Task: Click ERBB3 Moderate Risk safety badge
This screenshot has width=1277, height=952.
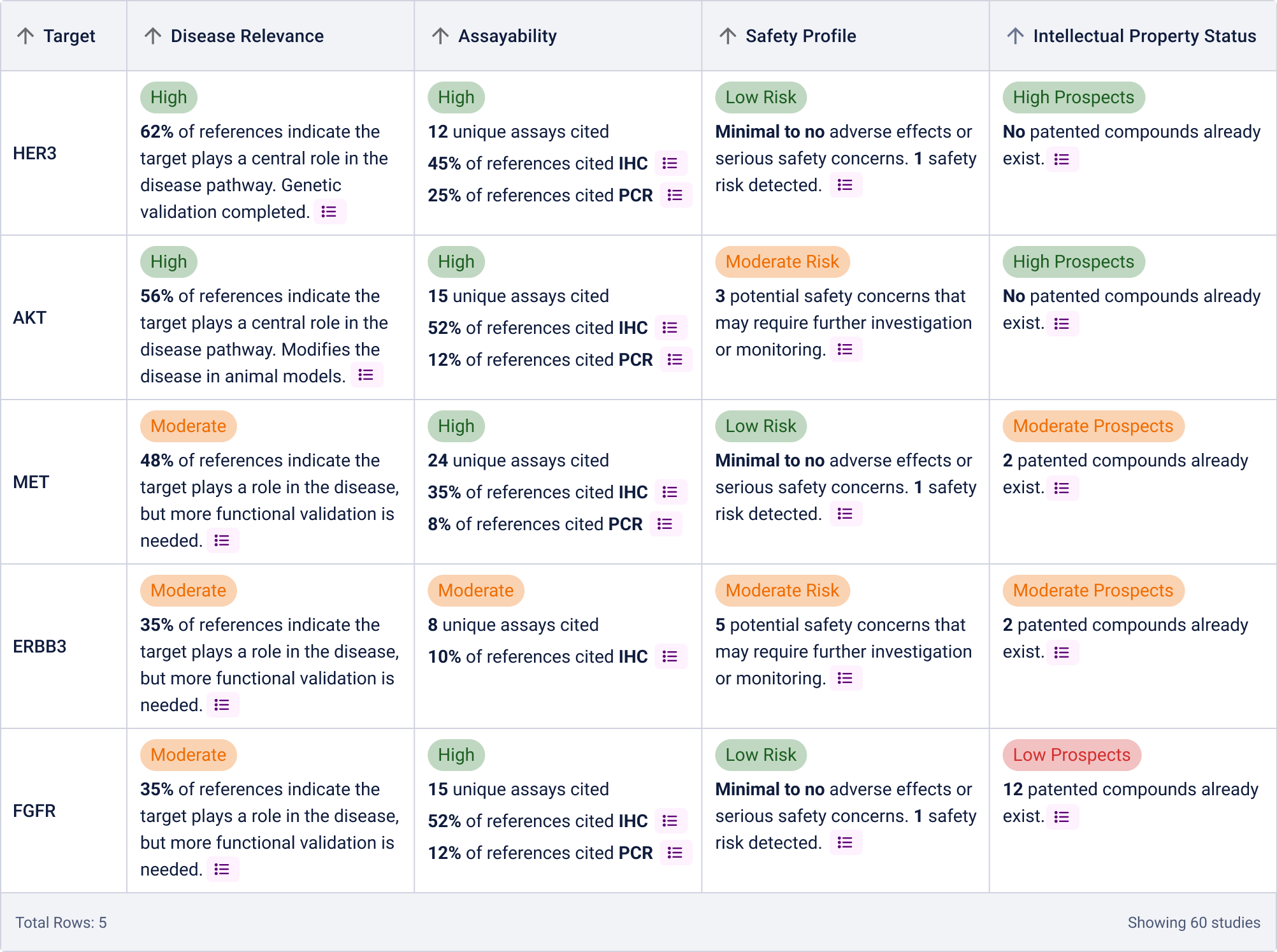Action: [783, 591]
